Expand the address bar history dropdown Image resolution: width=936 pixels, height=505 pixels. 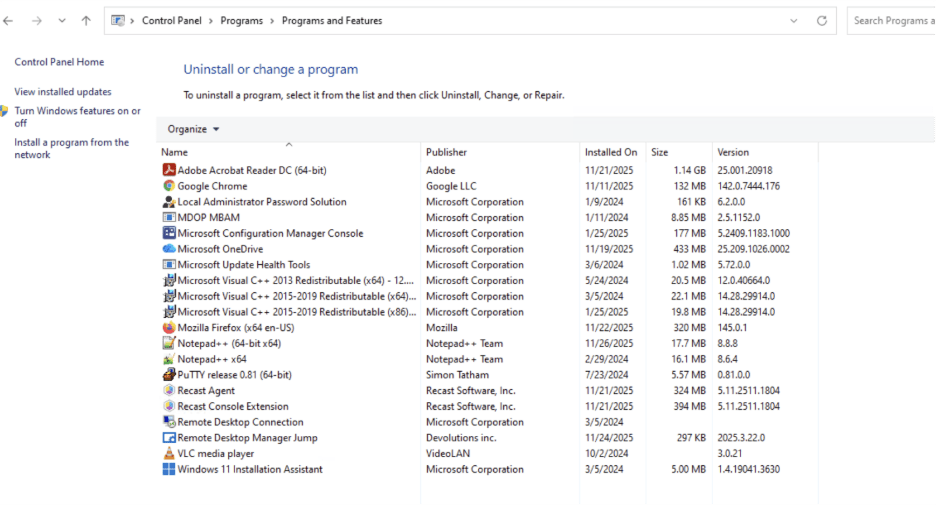(x=794, y=21)
